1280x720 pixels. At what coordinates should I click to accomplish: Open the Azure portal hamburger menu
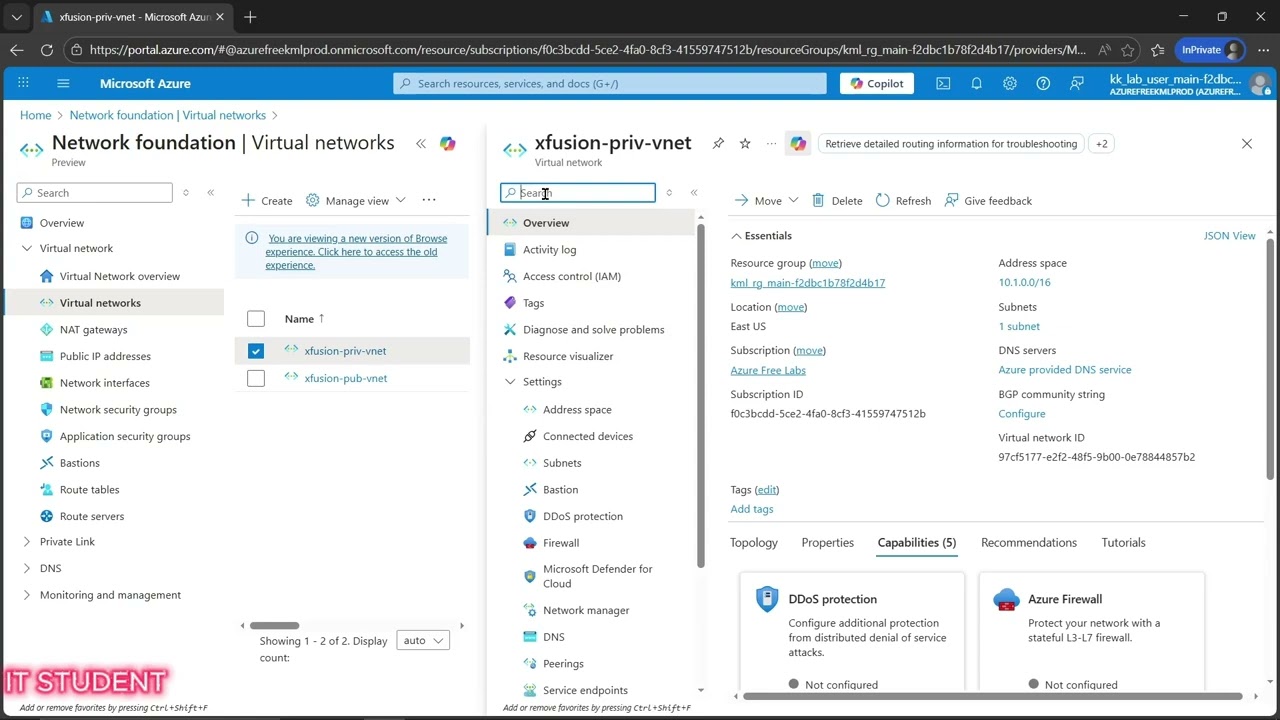[x=63, y=84]
